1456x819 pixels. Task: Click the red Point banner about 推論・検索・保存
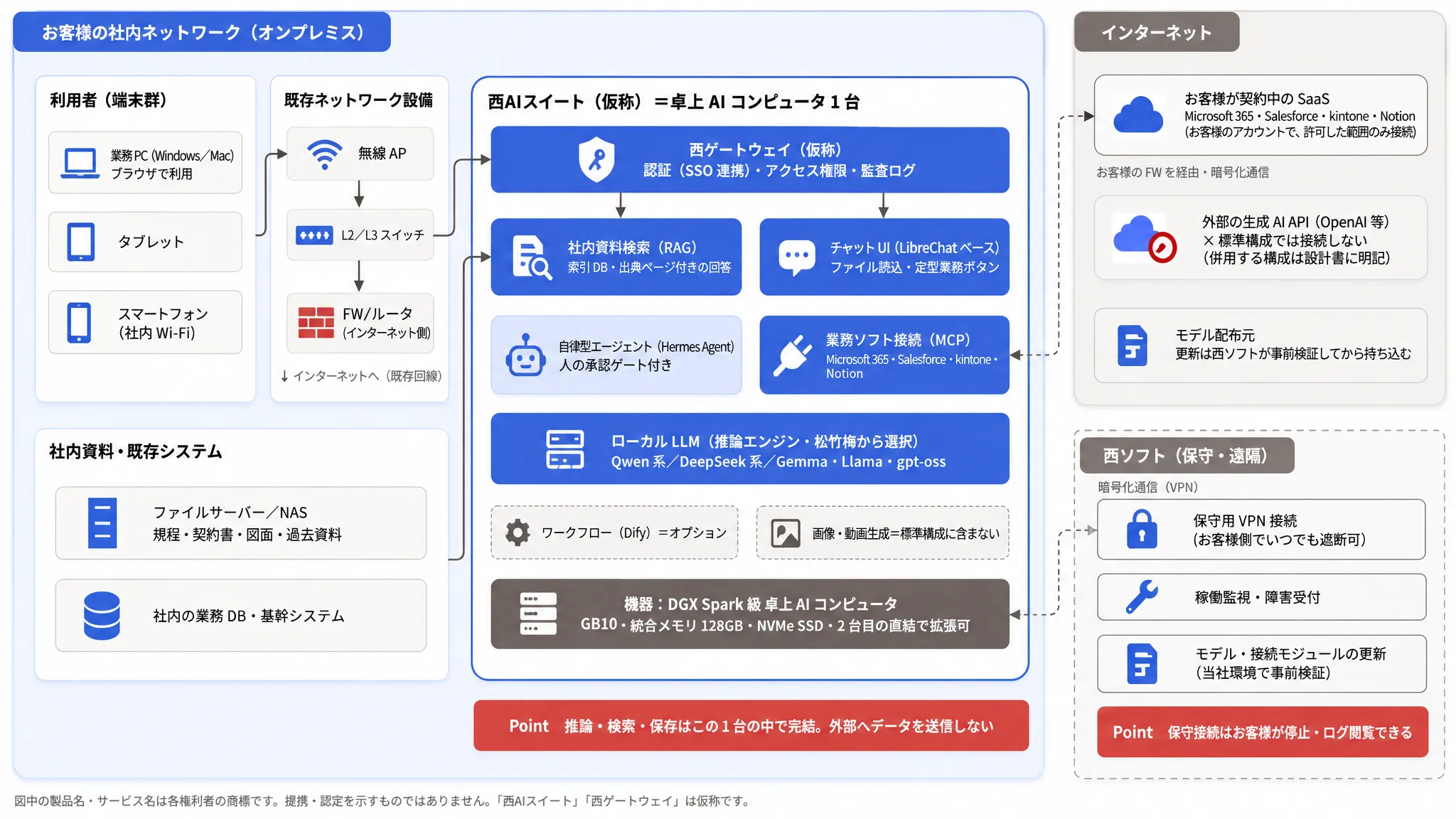pyautogui.click(x=751, y=726)
